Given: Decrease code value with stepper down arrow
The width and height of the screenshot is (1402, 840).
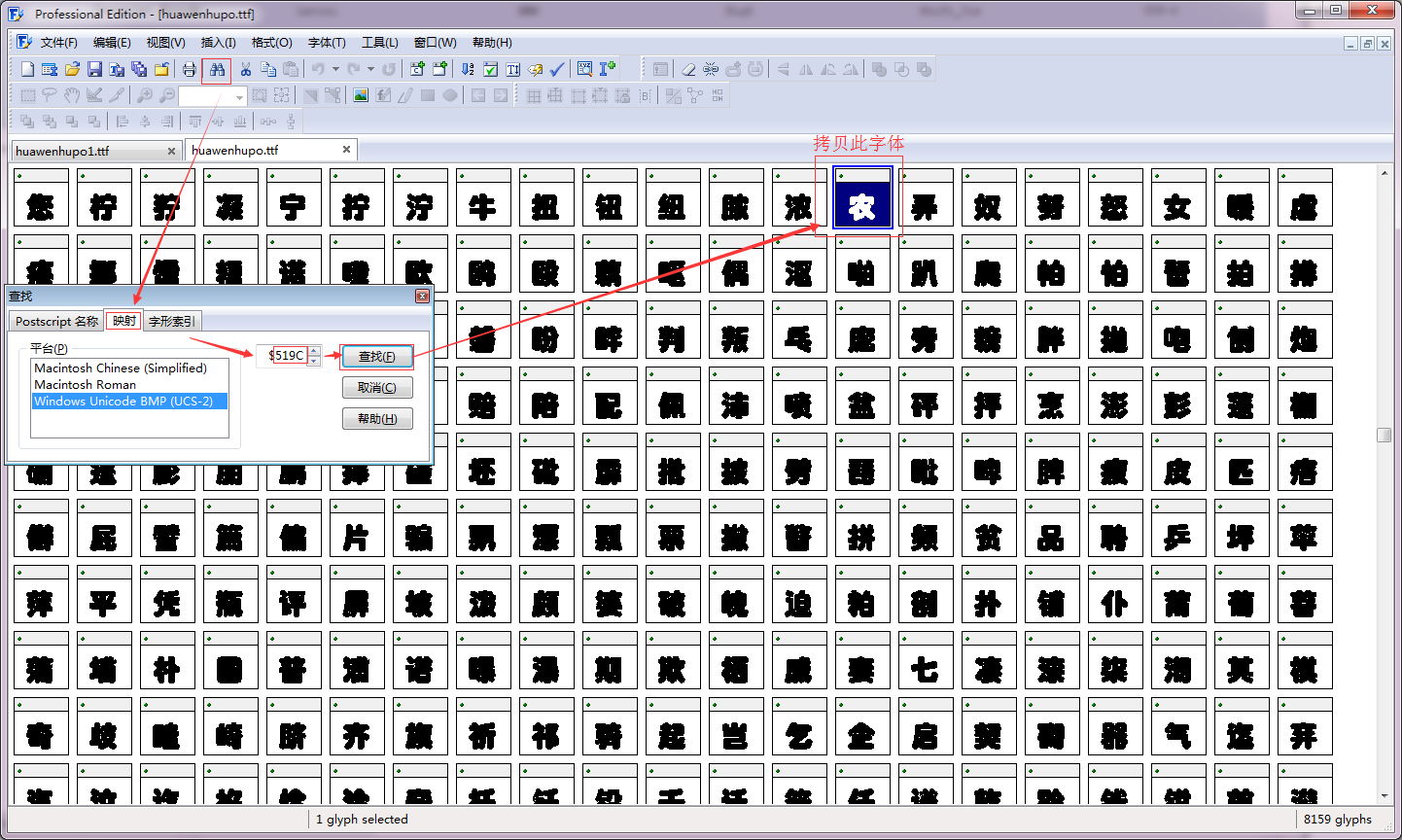Looking at the screenshot, I should [x=314, y=361].
